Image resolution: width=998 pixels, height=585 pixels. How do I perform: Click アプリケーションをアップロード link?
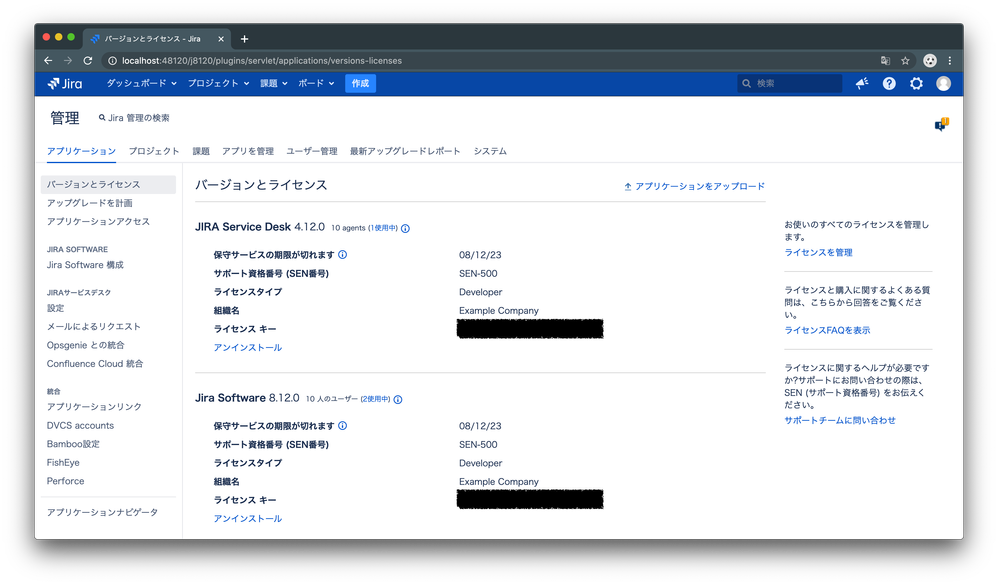point(694,187)
